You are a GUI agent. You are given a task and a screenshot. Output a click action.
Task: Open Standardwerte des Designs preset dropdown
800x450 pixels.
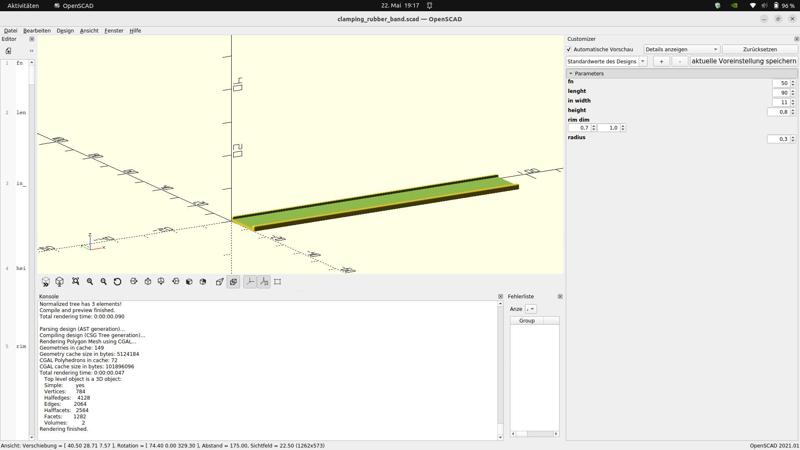606,61
